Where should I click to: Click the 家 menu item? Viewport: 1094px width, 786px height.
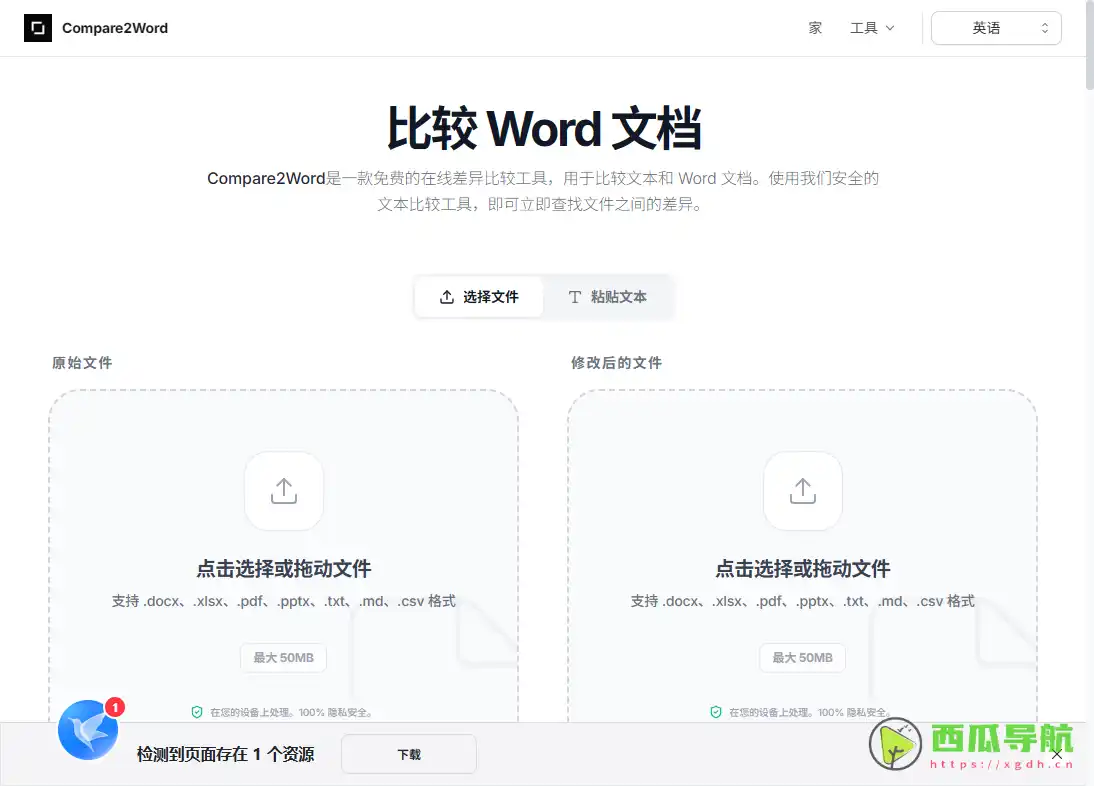coord(814,28)
